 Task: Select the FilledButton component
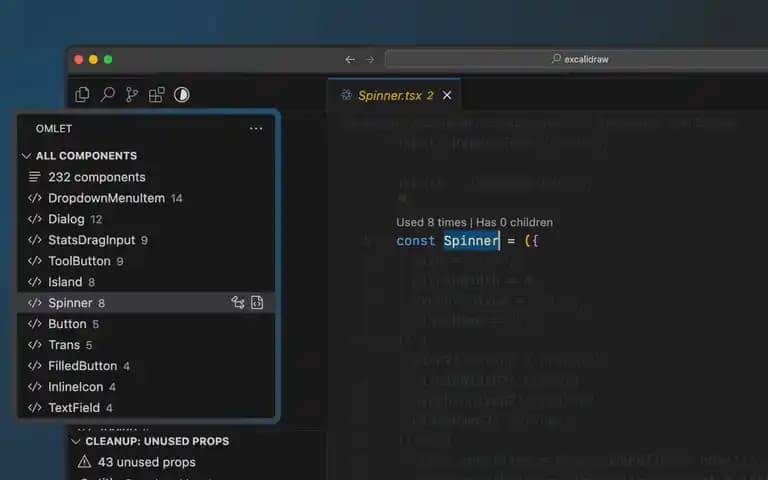coord(146,366)
